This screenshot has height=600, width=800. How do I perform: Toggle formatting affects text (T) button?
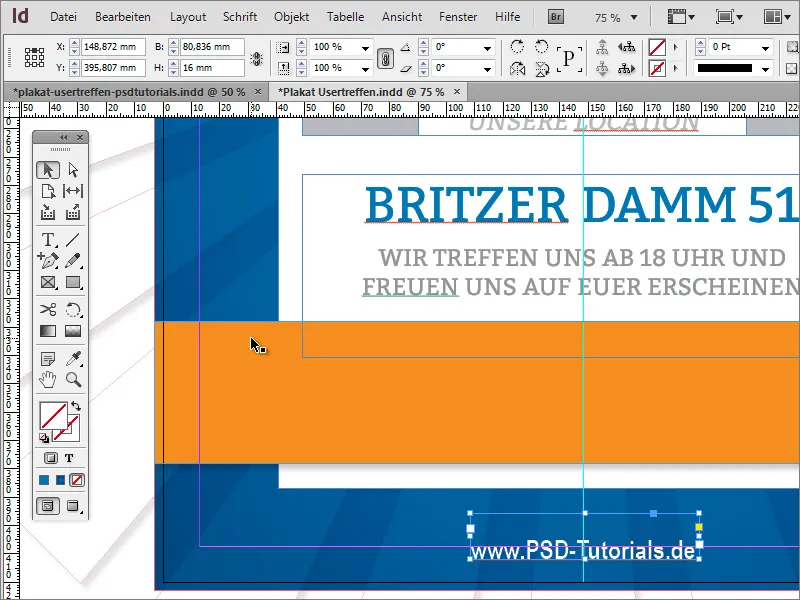click(69, 458)
